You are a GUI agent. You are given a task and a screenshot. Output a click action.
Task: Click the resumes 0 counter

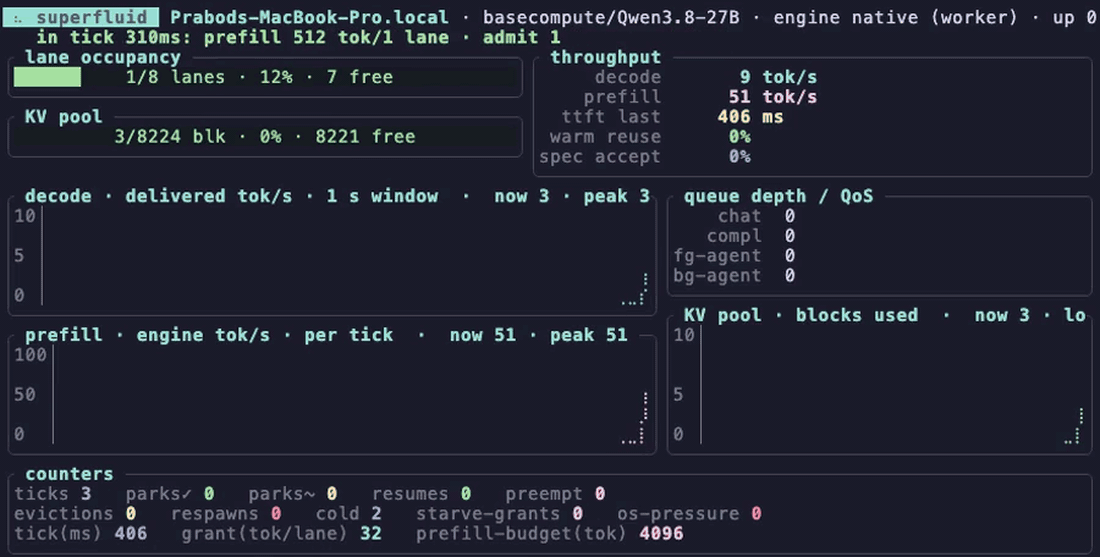point(422,494)
